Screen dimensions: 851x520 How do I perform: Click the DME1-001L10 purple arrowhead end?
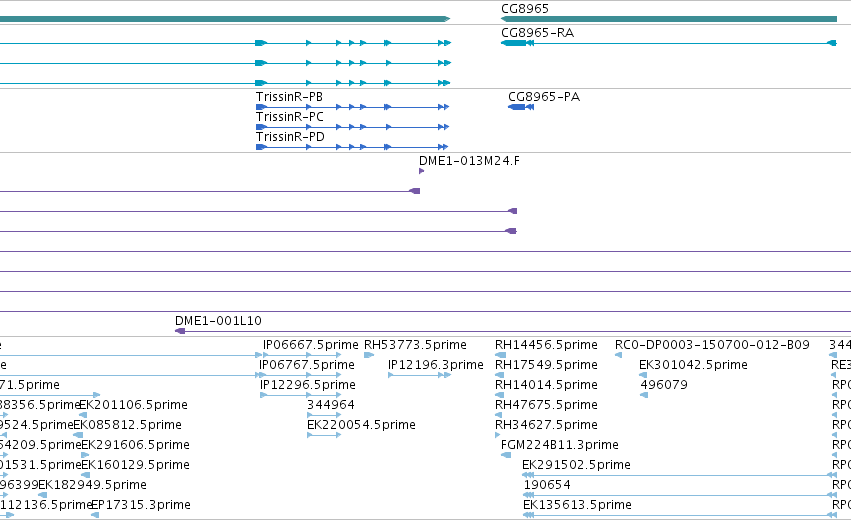tap(180, 331)
